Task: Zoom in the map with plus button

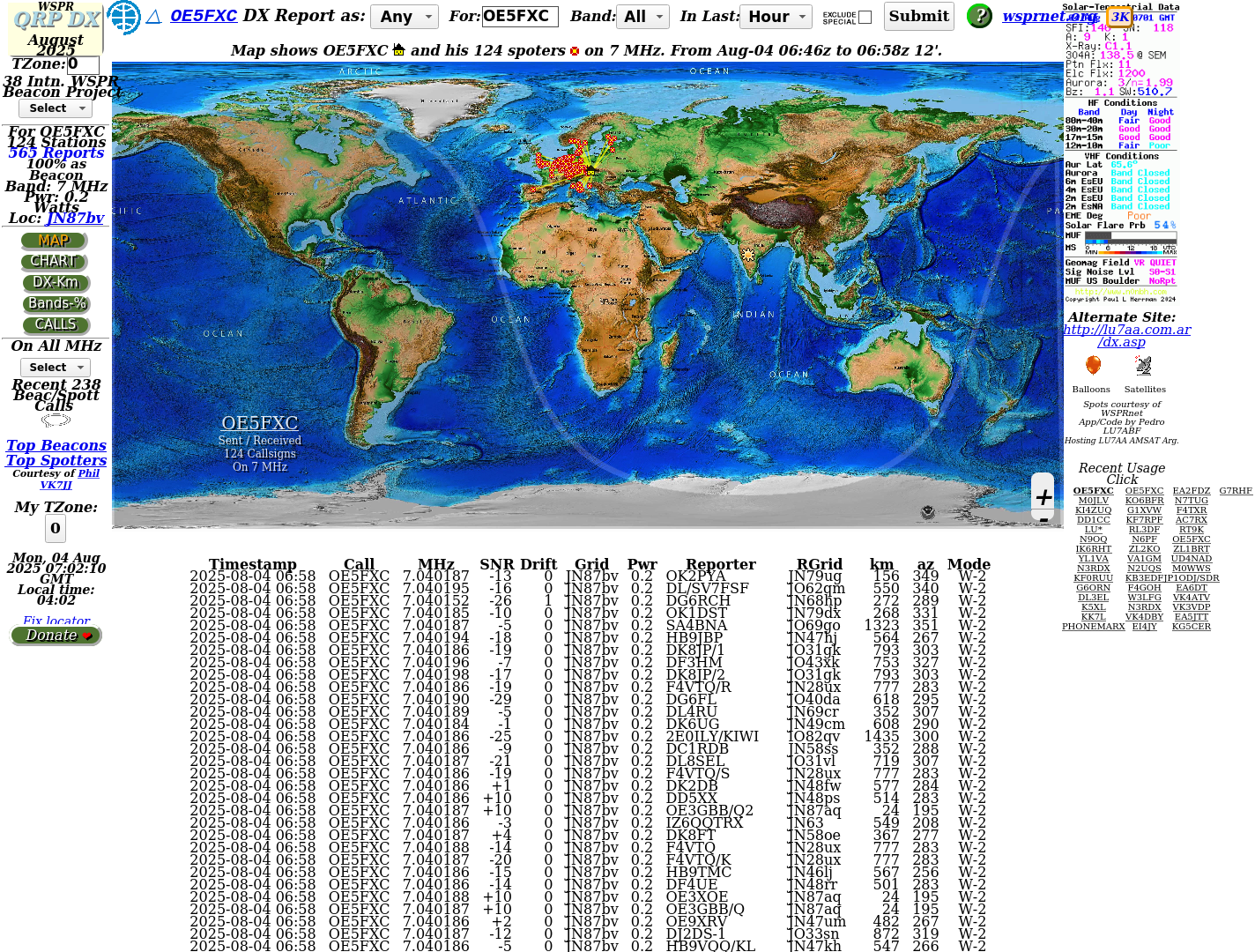Action: (x=1043, y=497)
